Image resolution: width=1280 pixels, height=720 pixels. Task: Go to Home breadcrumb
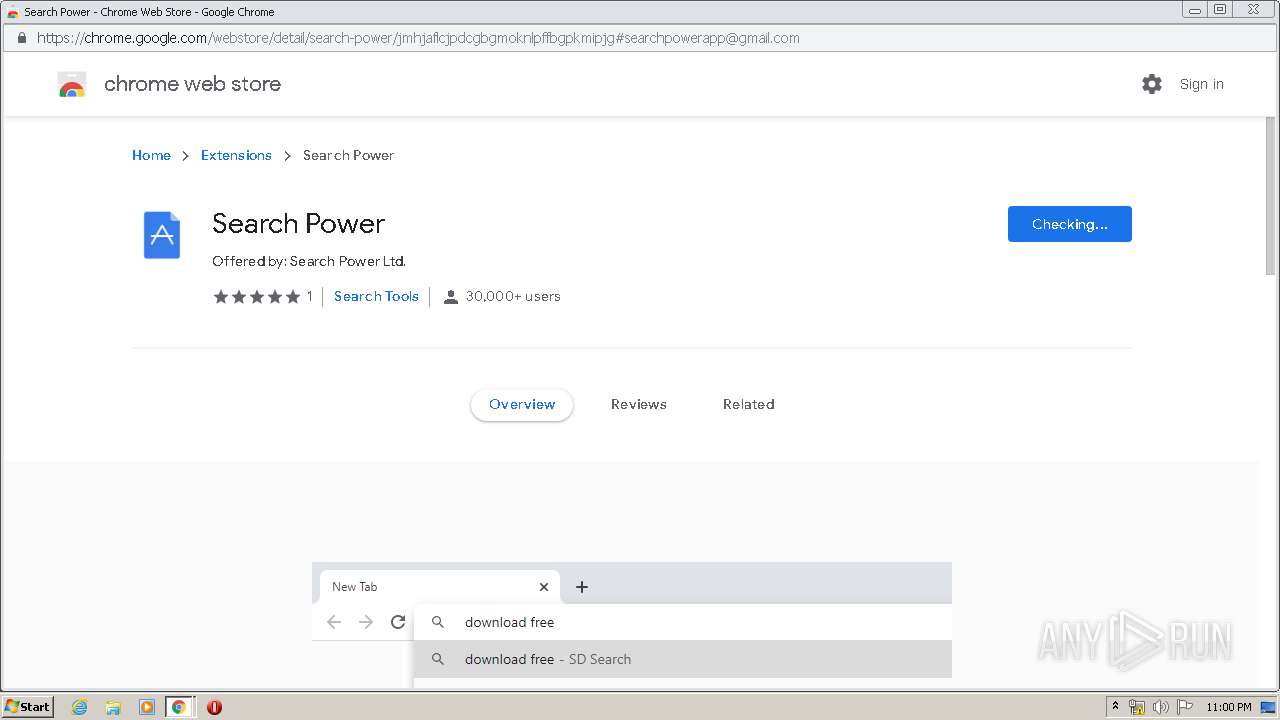click(151, 155)
